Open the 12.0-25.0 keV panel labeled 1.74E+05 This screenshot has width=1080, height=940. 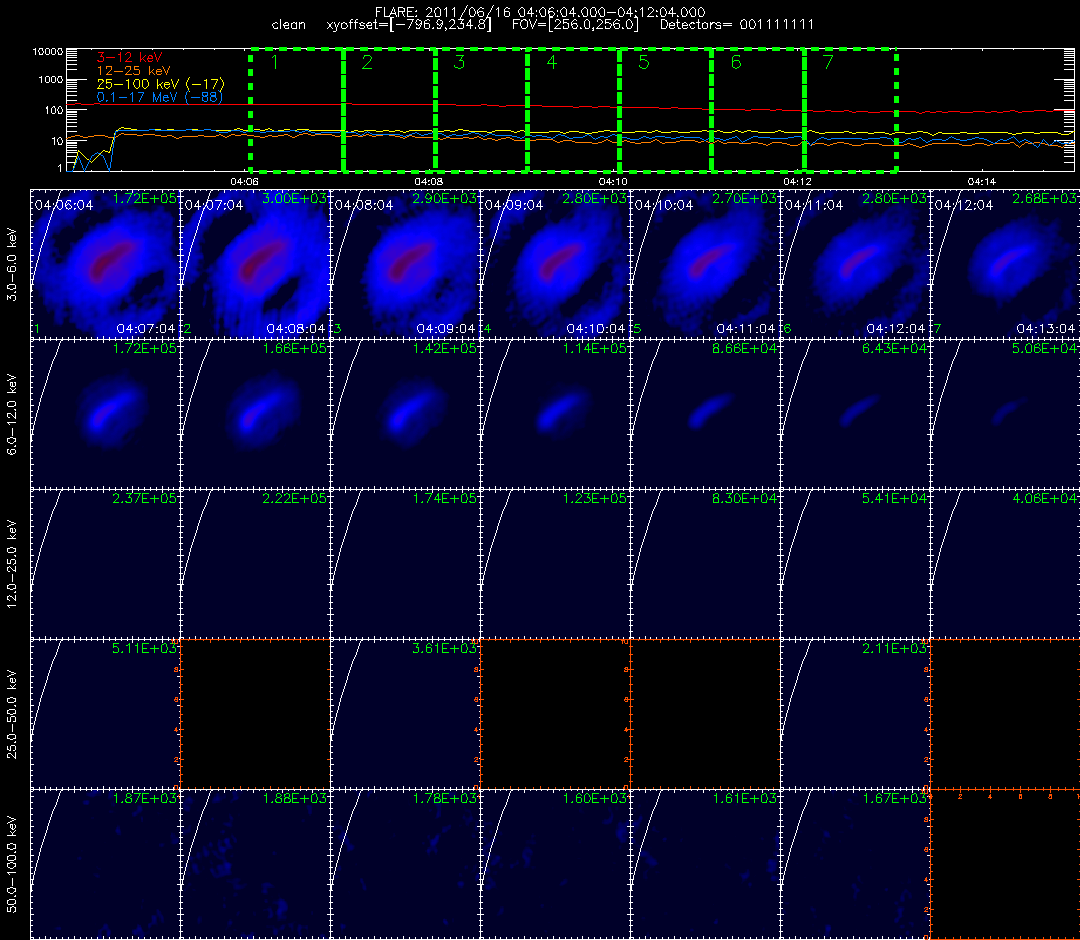click(406, 564)
